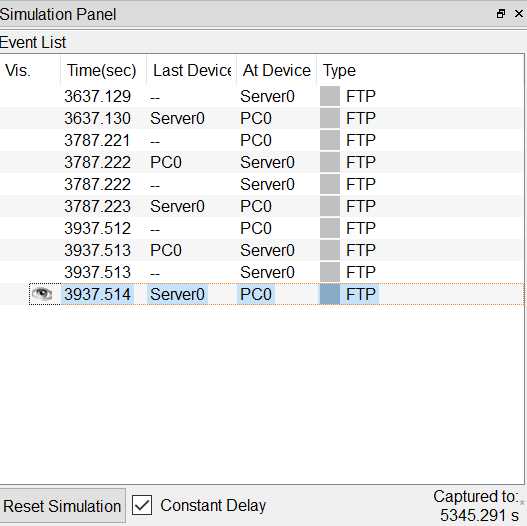Click the gray swatch of event 3937.512
This screenshot has width=527, height=526.
(x=330, y=228)
